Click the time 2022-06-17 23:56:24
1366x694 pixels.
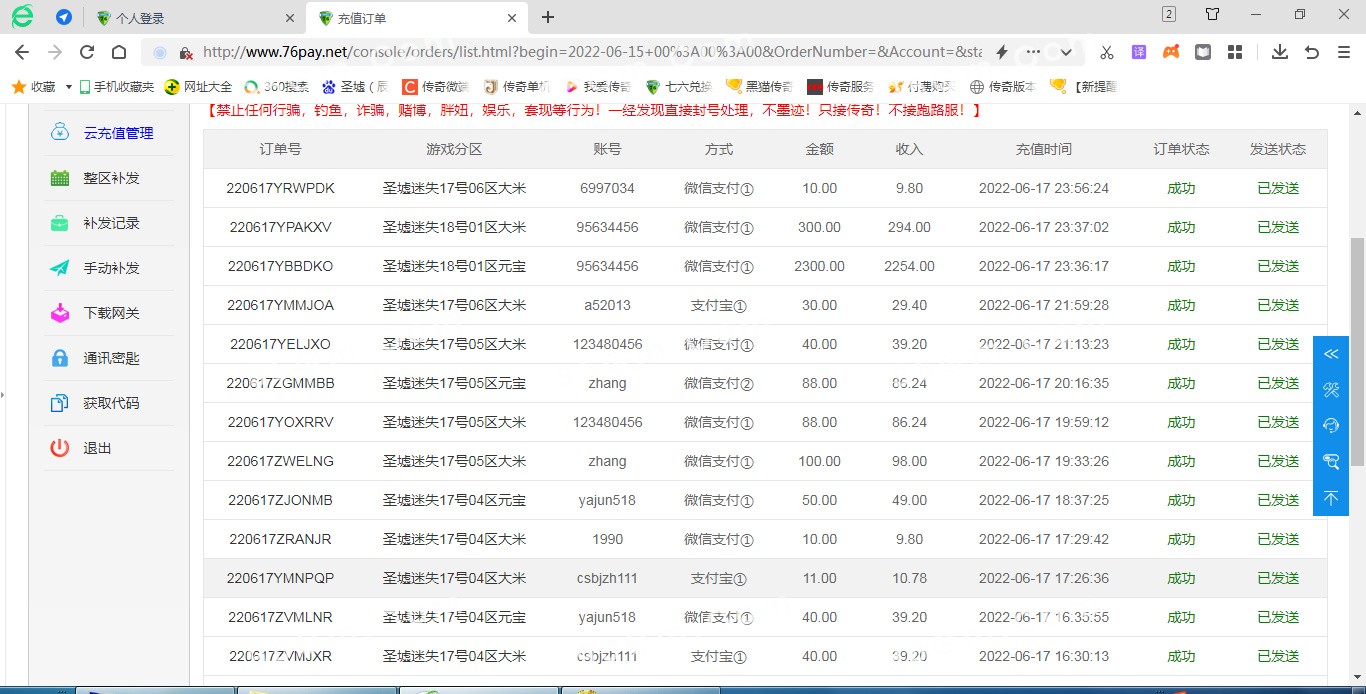tap(1043, 188)
